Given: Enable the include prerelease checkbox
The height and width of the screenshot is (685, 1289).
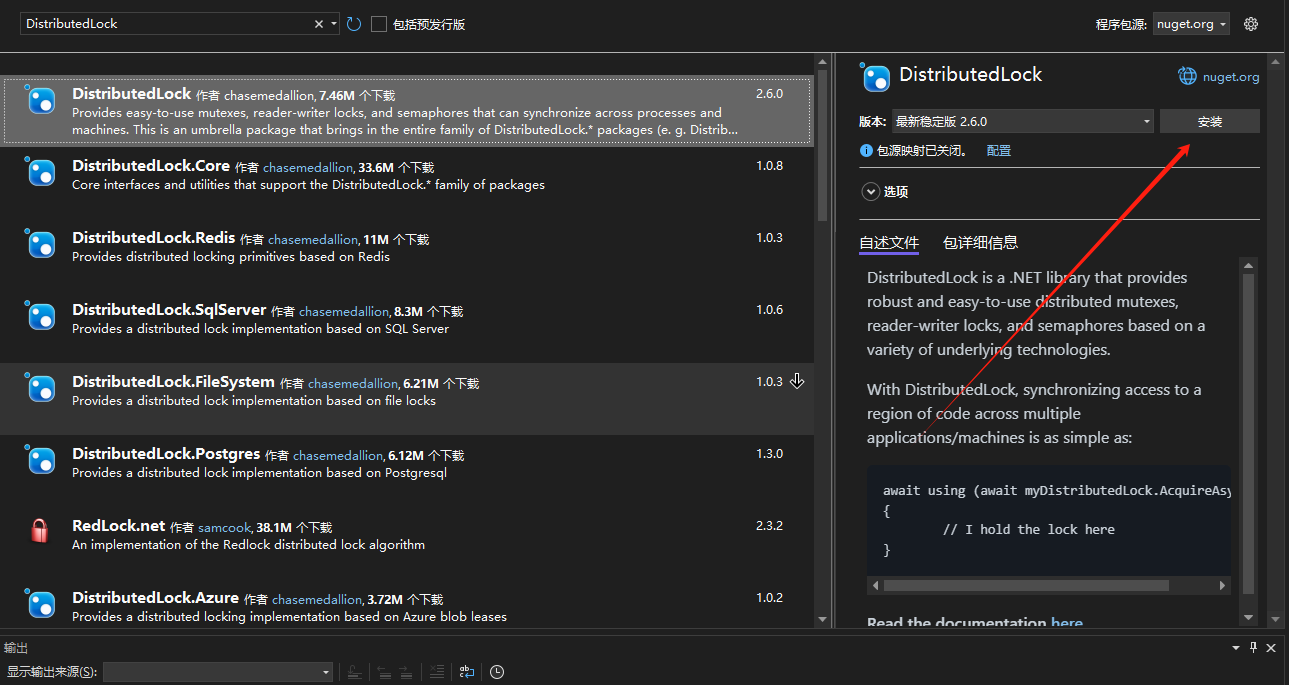Looking at the screenshot, I should click(379, 24).
